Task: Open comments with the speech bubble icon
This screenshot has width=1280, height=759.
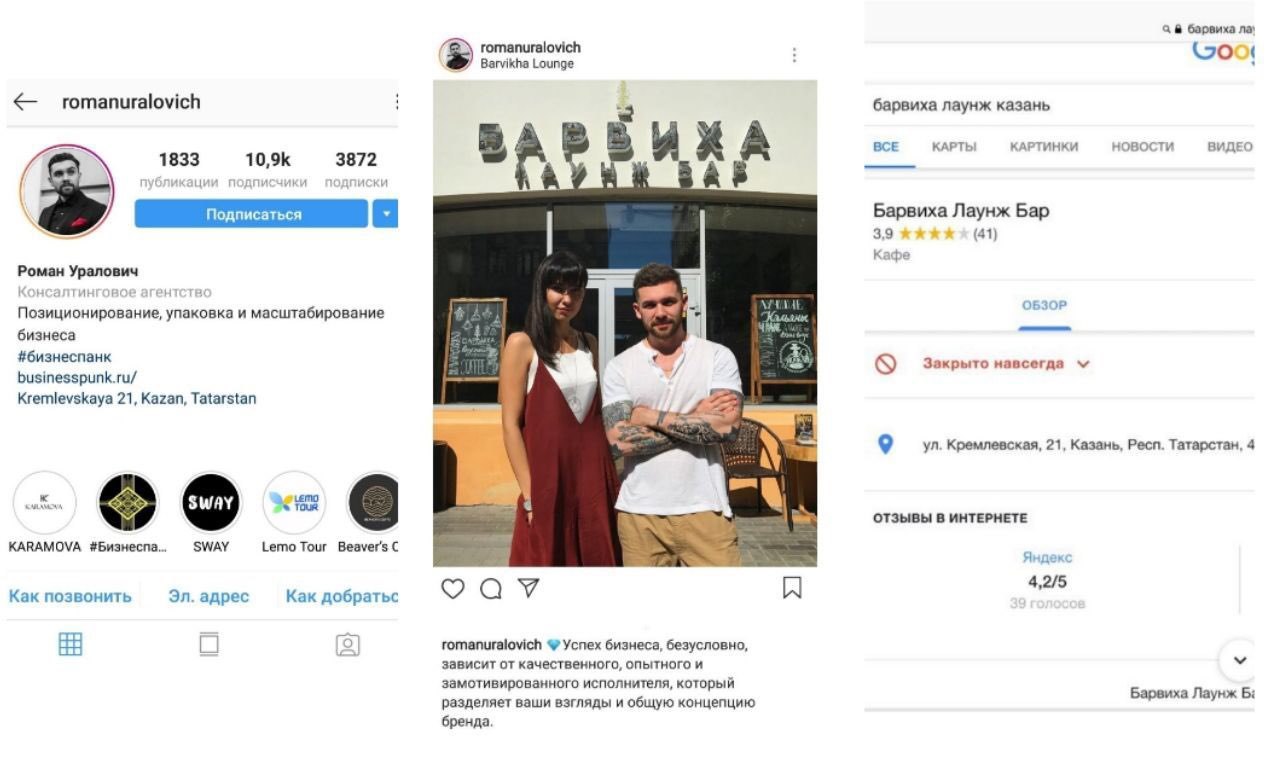Action: (x=490, y=589)
